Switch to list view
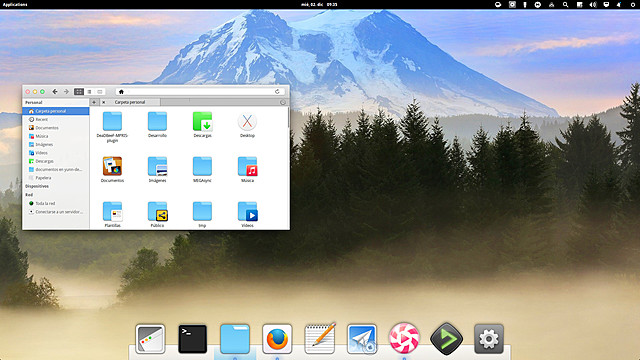The width and height of the screenshot is (640, 360). pos(89,92)
